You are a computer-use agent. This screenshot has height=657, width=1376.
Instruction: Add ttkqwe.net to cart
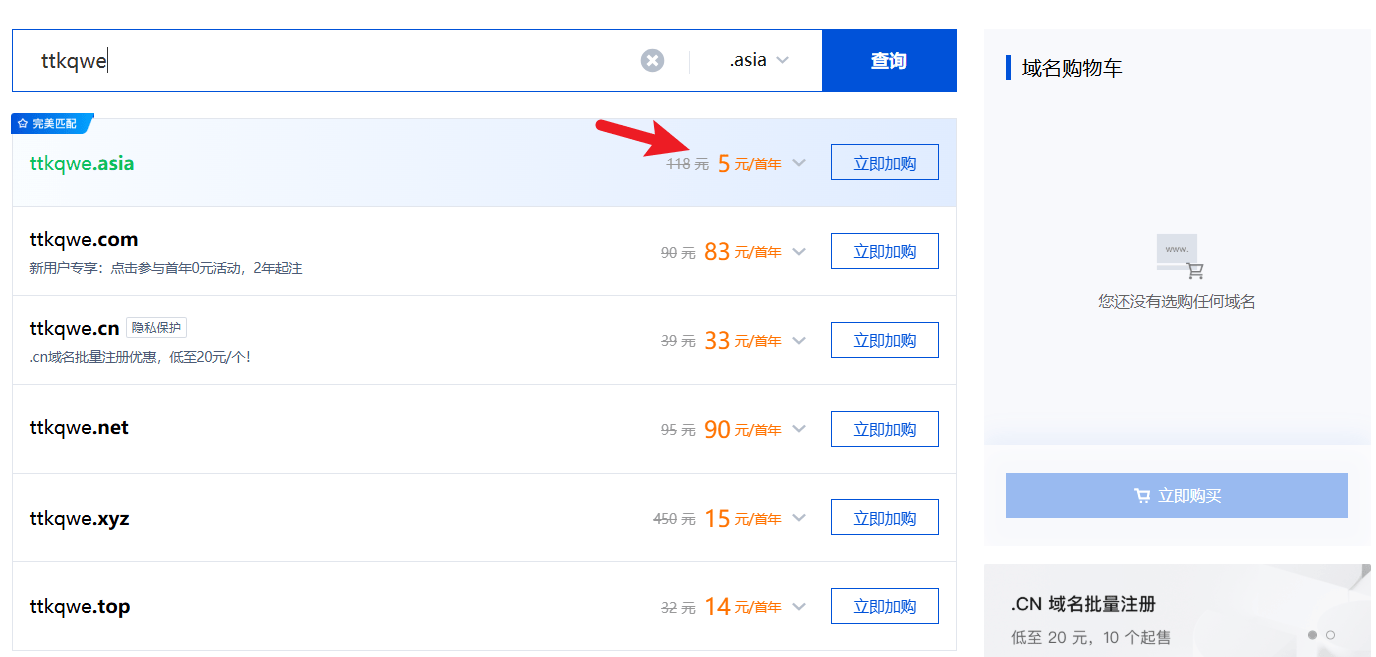pos(884,429)
